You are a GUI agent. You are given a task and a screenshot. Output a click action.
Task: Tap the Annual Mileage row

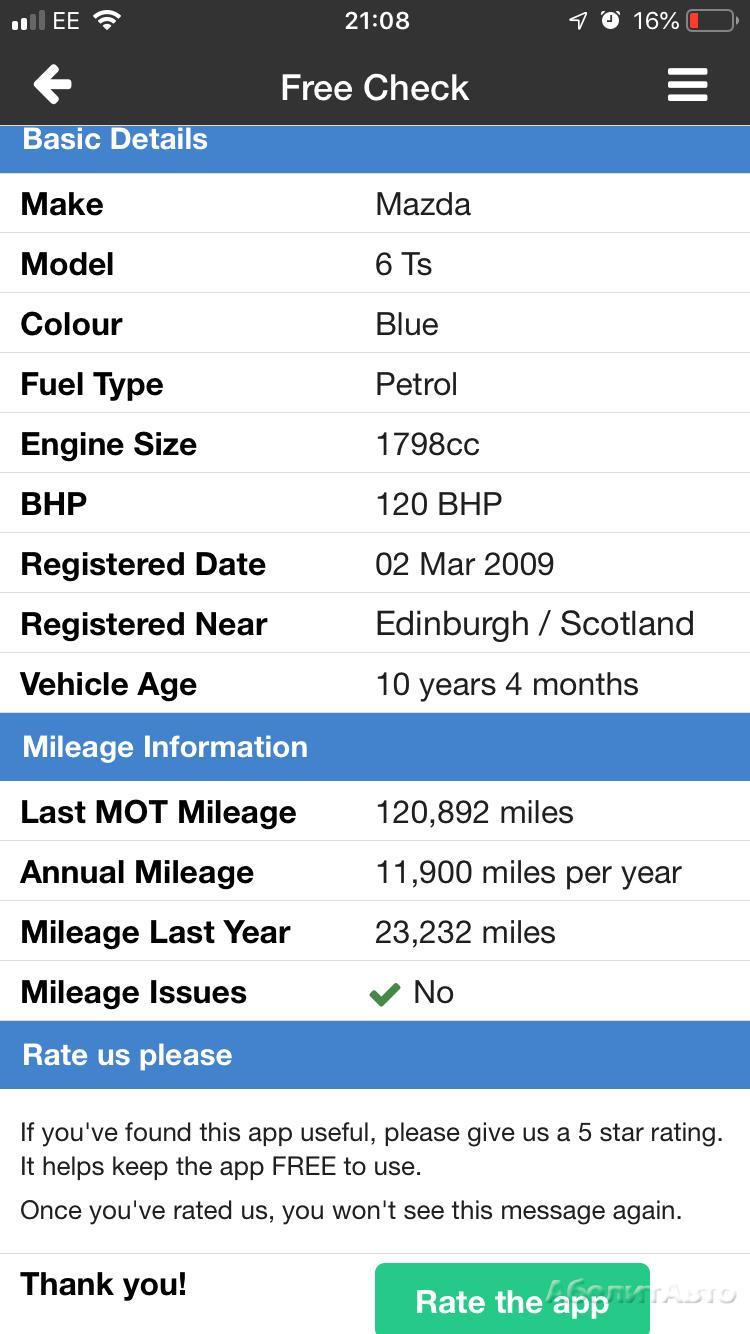(375, 872)
